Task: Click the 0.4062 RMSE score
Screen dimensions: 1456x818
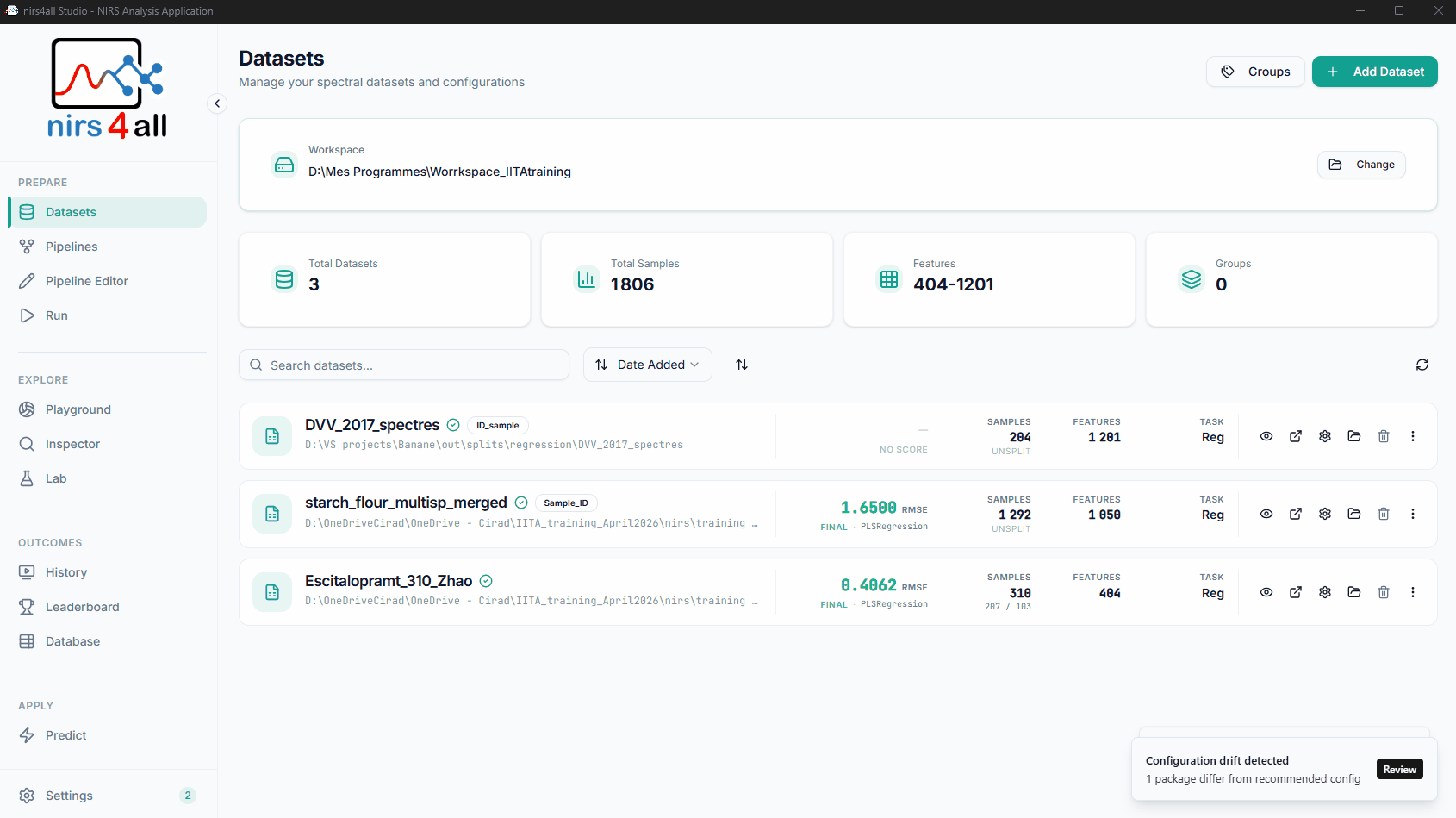Action: pos(884,585)
